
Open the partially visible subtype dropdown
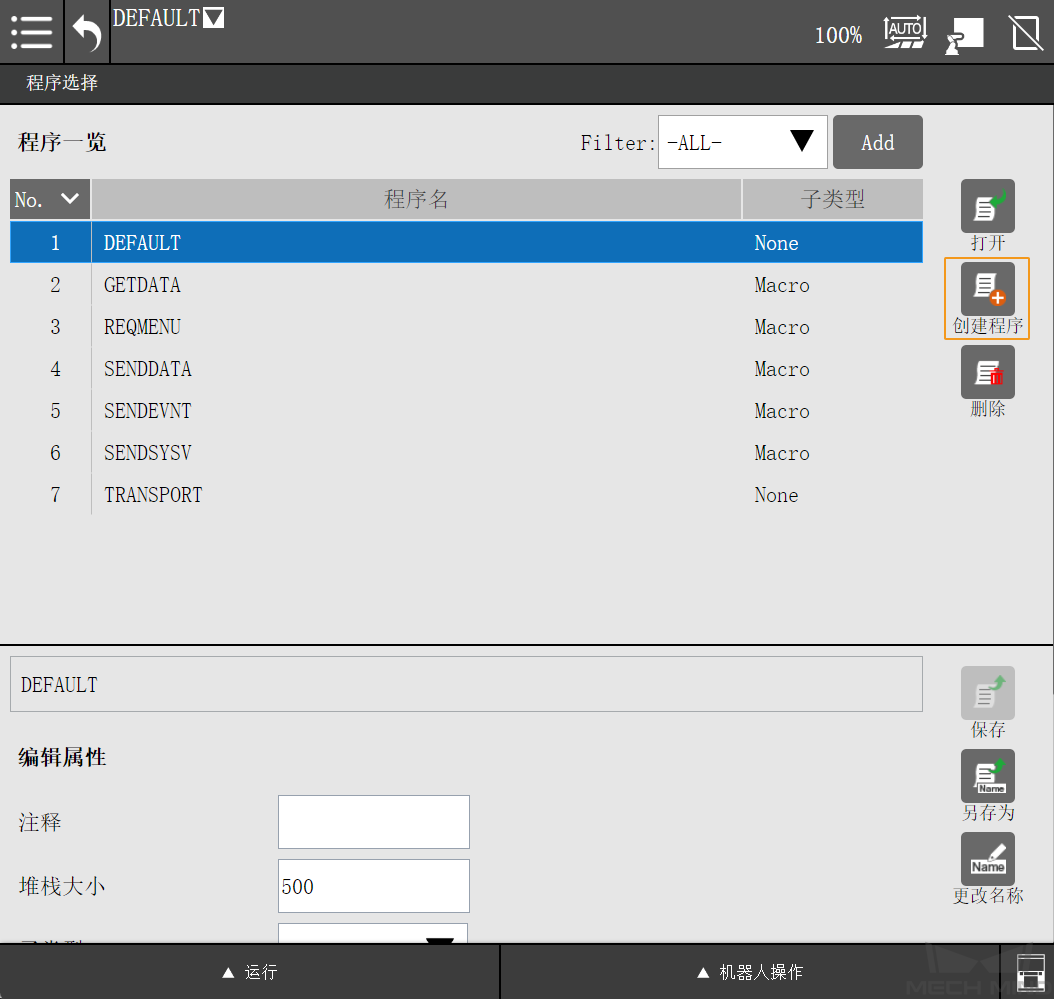pyautogui.click(x=374, y=933)
